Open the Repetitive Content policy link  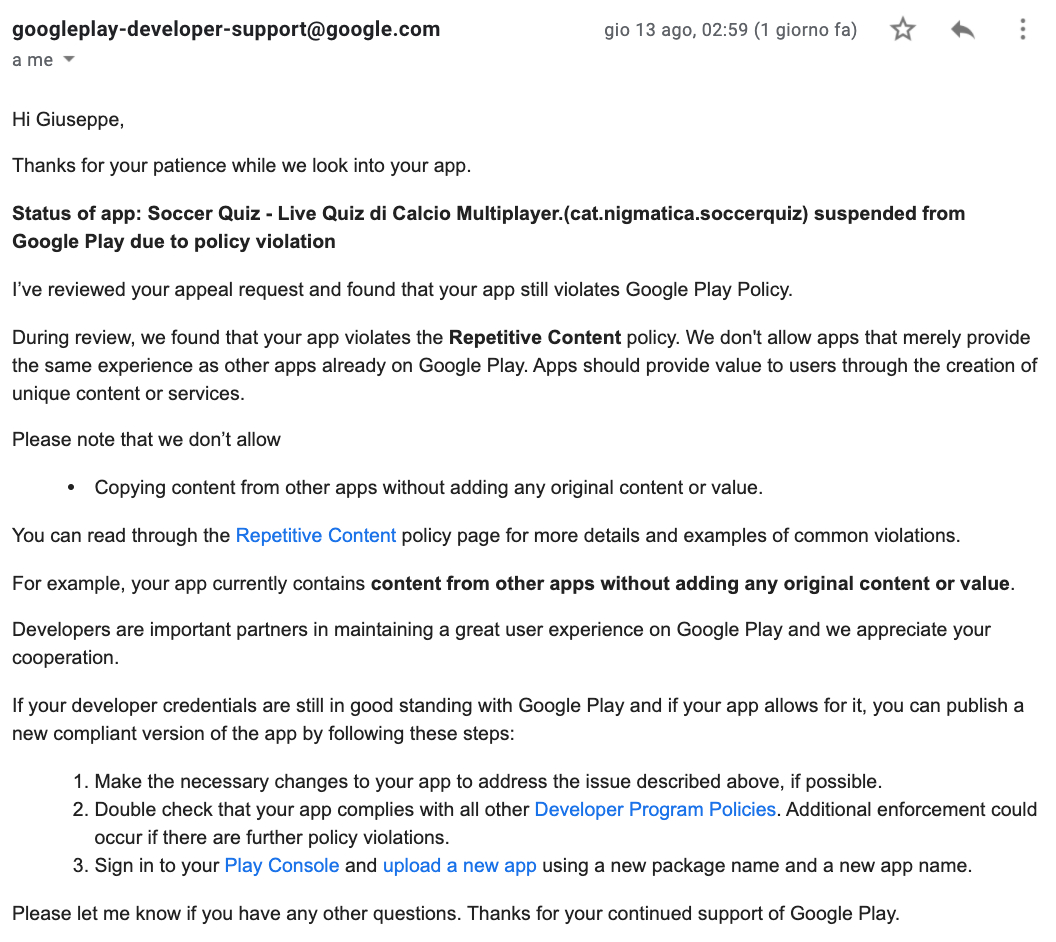coord(316,535)
